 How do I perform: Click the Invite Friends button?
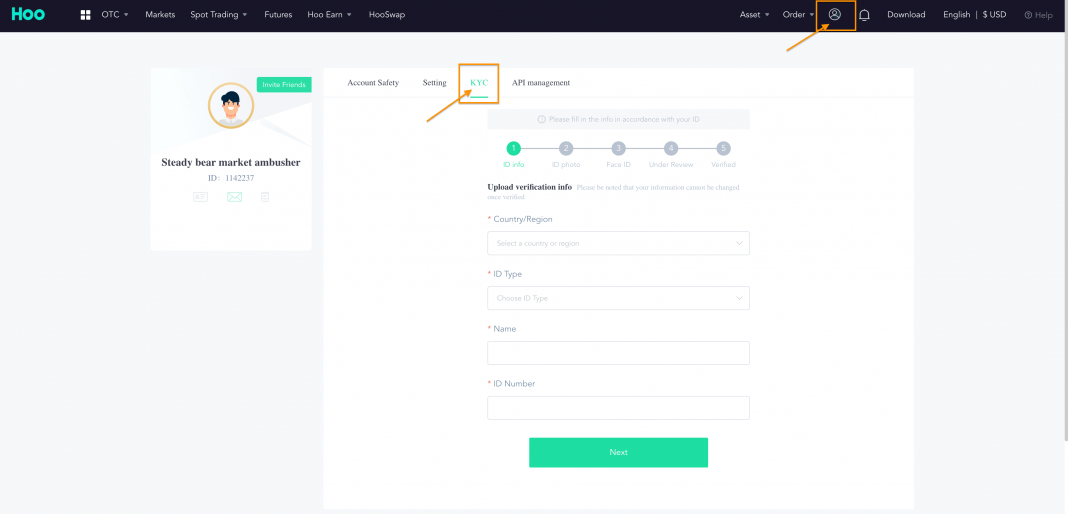[x=284, y=84]
